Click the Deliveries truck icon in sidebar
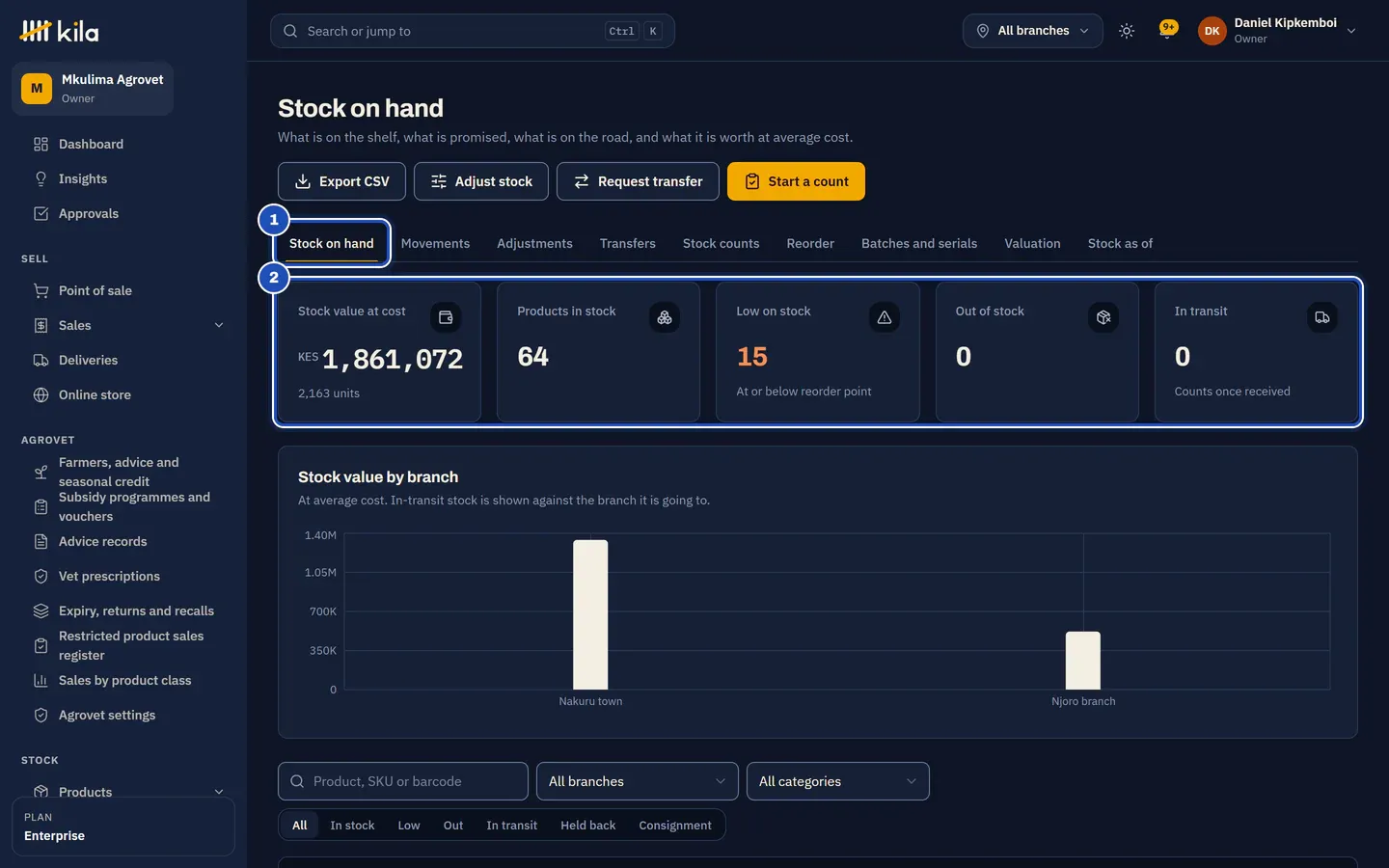The height and width of the screenshot is (868, 1389). coord(41,361)
